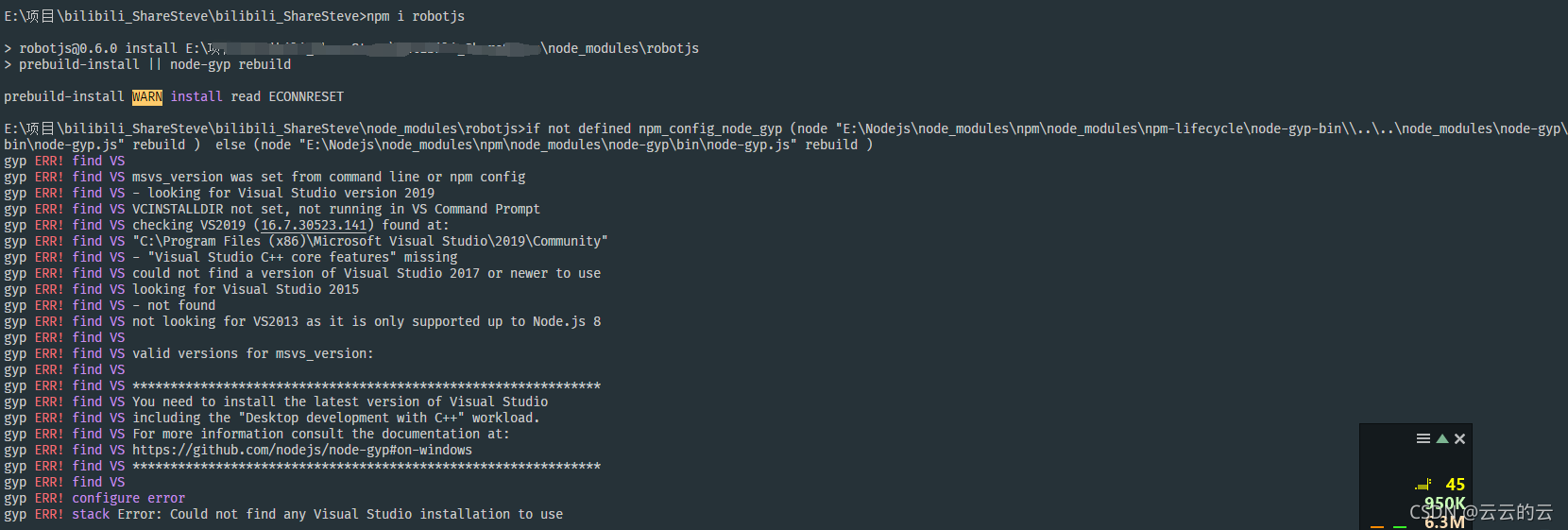
Task: Click the 950K network speed value
Action: point(1445,504)
